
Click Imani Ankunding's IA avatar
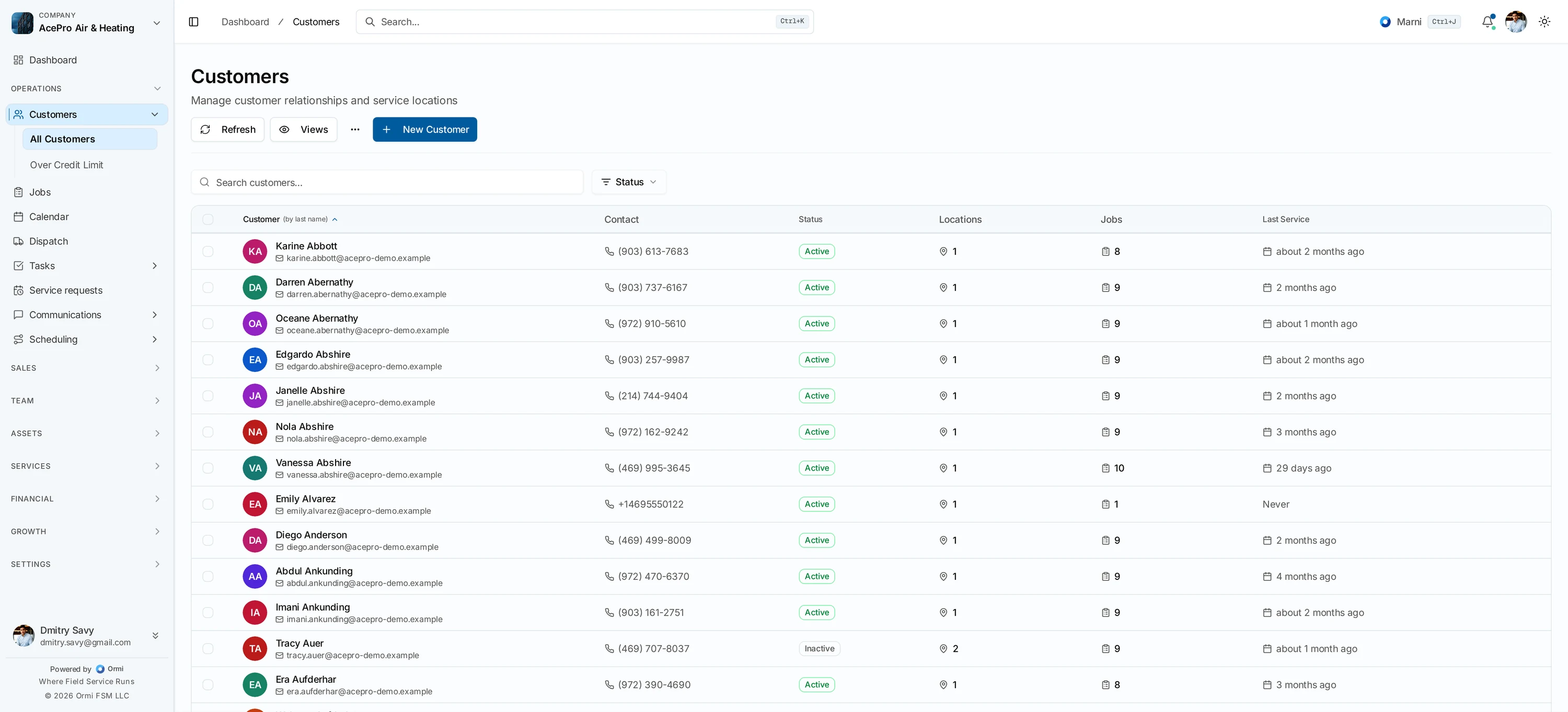[x=255, y=612]
